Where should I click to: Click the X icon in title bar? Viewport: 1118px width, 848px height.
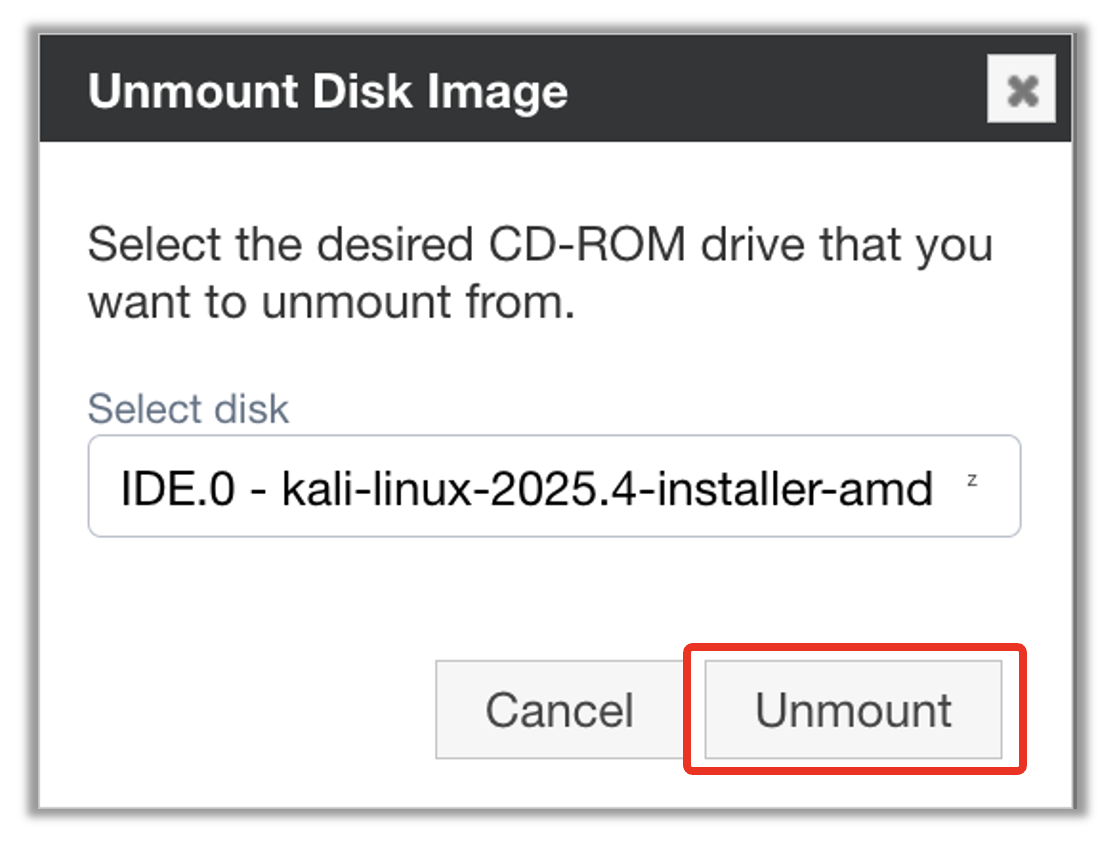point(1021,91)
